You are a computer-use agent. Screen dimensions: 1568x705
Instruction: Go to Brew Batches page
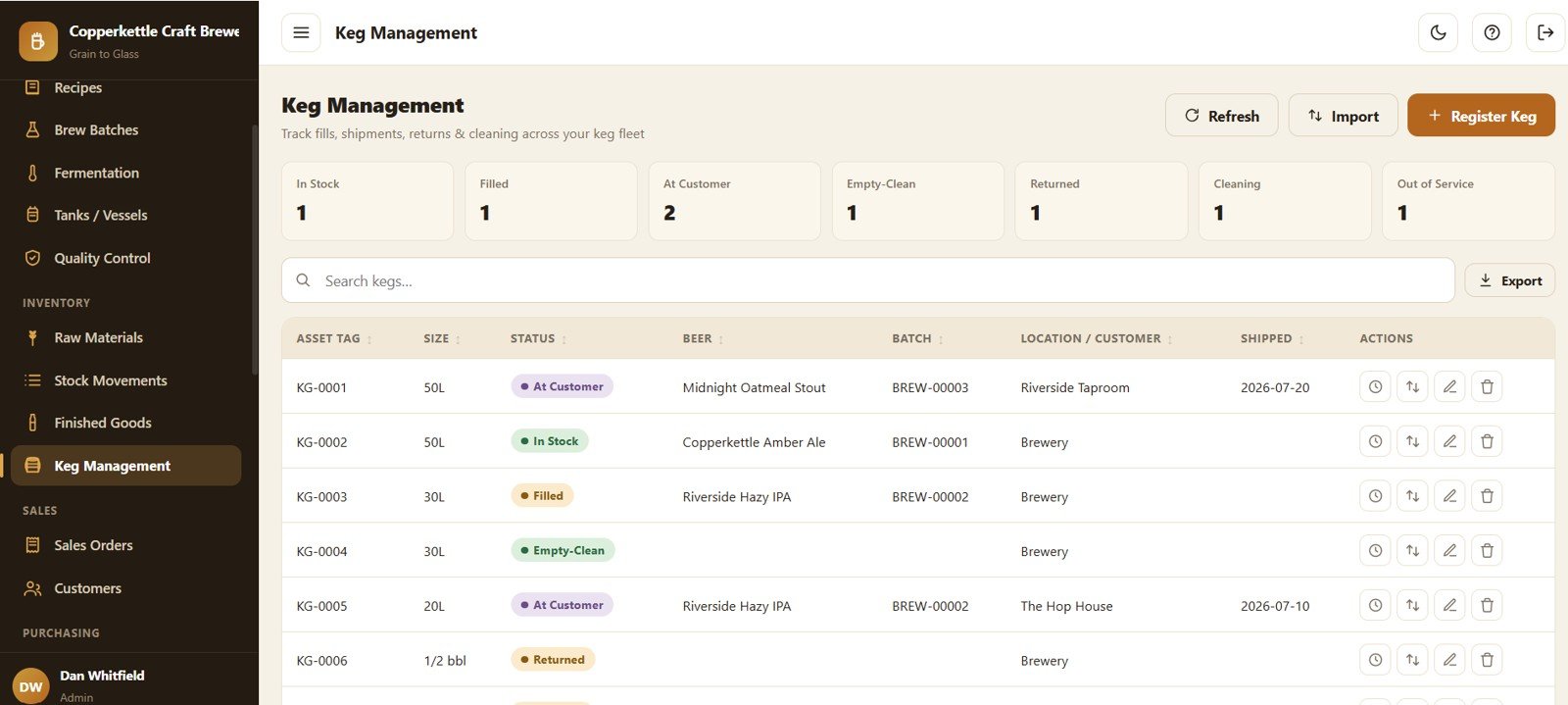click(125, 129)
